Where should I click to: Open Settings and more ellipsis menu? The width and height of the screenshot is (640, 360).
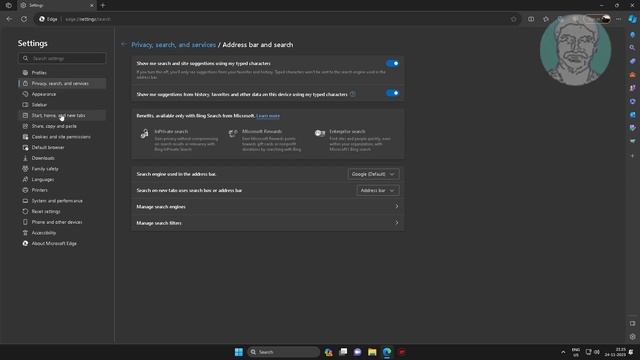[x=618, y=19]
